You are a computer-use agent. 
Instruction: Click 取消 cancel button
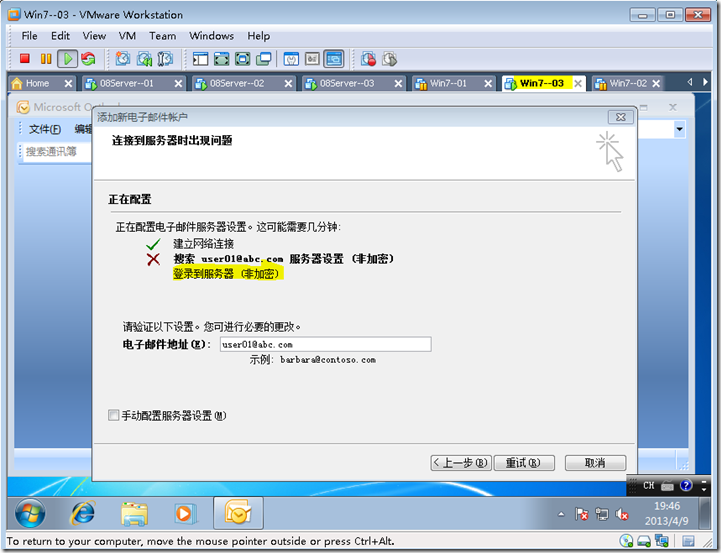coord(595,462)
